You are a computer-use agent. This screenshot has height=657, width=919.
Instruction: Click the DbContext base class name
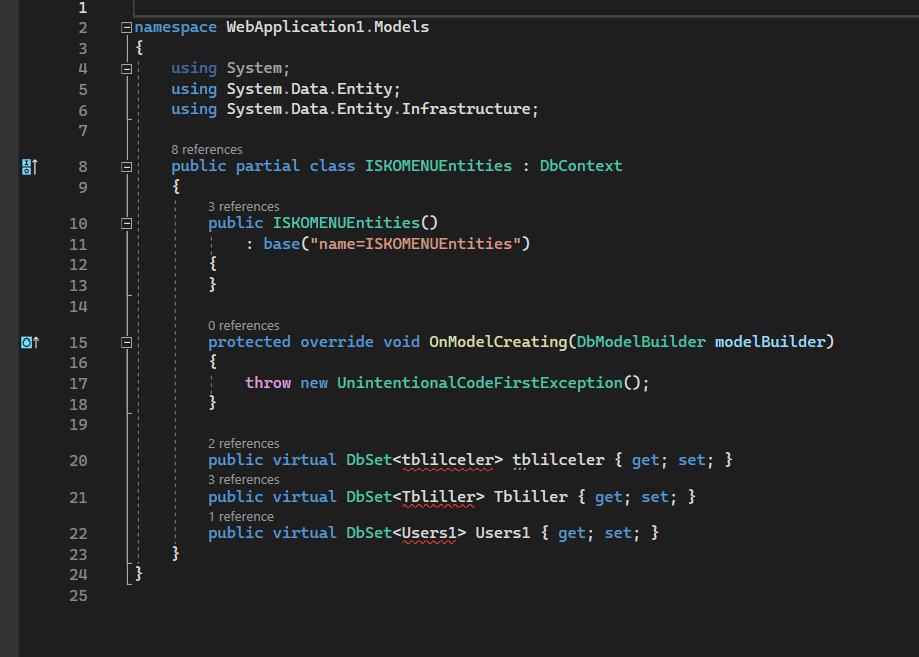point(581,166)
